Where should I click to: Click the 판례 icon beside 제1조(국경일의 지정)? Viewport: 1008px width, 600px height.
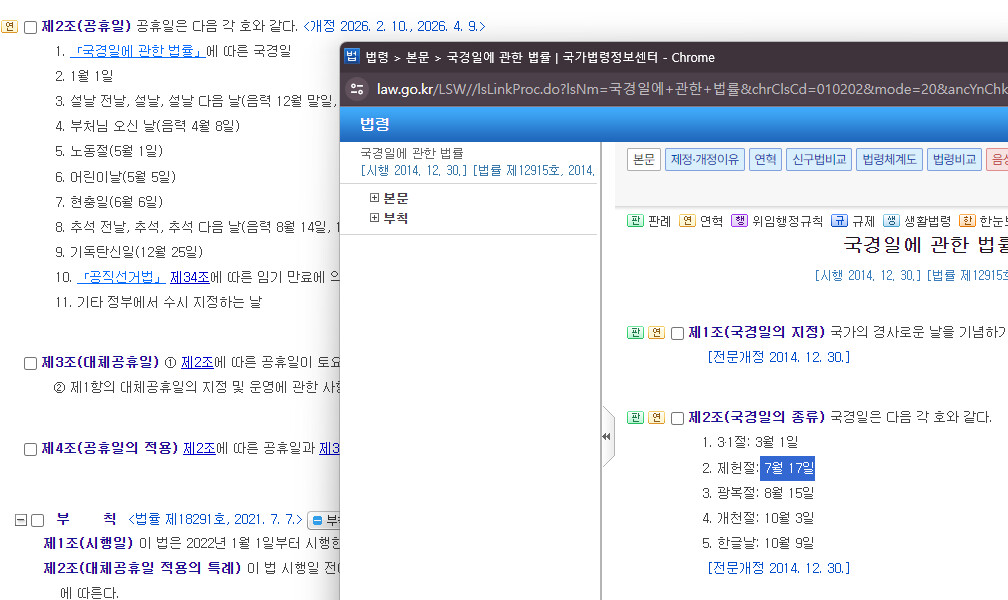(x=635, y=332)
